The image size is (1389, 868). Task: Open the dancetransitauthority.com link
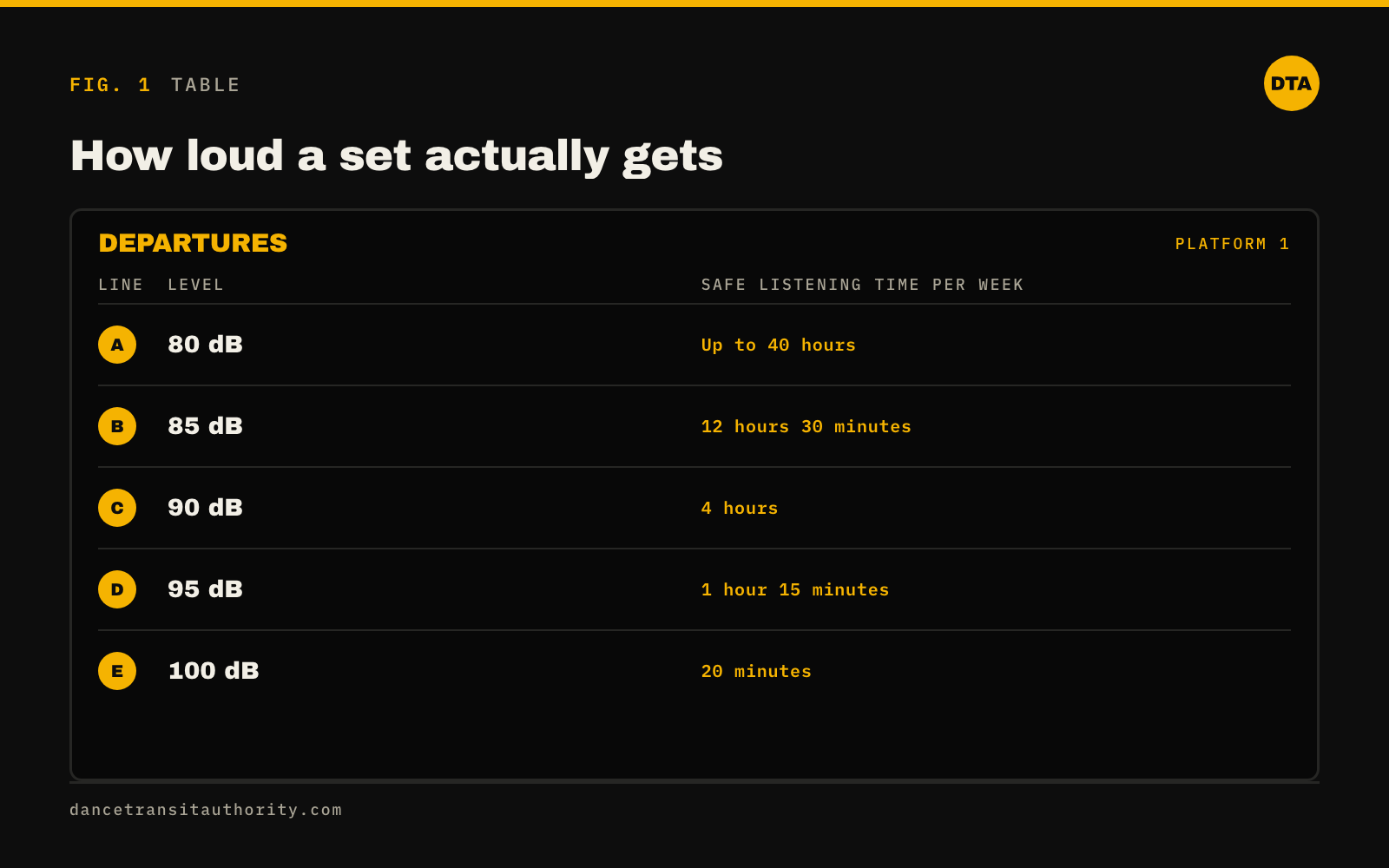(x=206, y=810)
